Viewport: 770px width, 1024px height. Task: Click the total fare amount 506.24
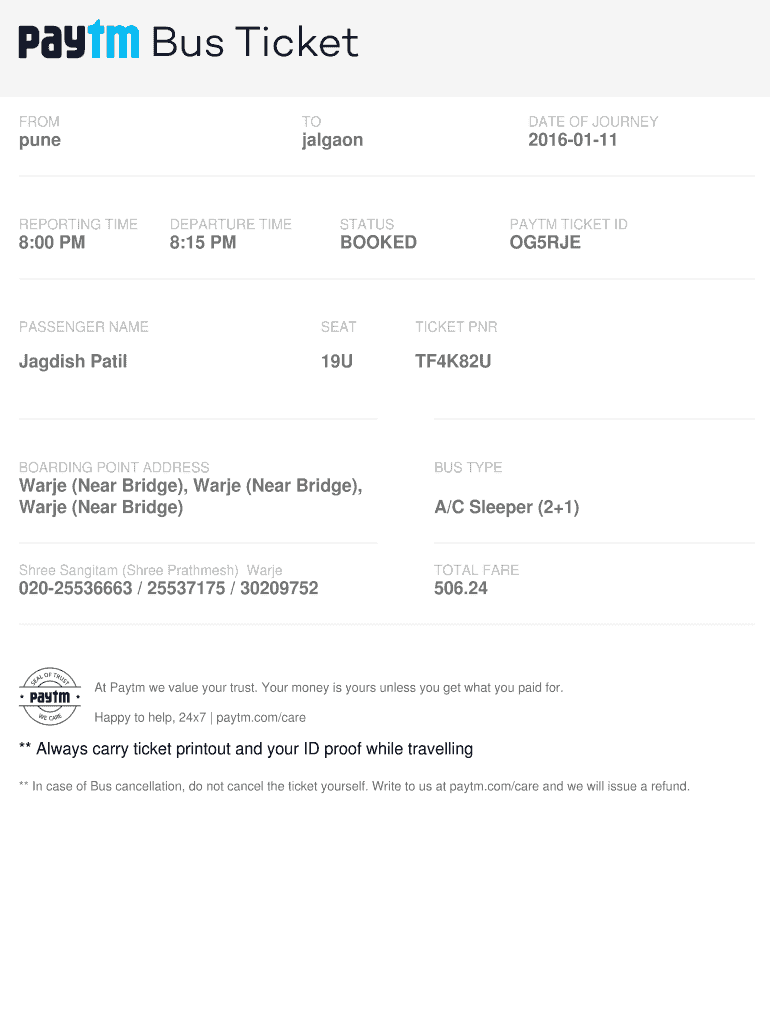pyautogui.click(x=461, y=588)
